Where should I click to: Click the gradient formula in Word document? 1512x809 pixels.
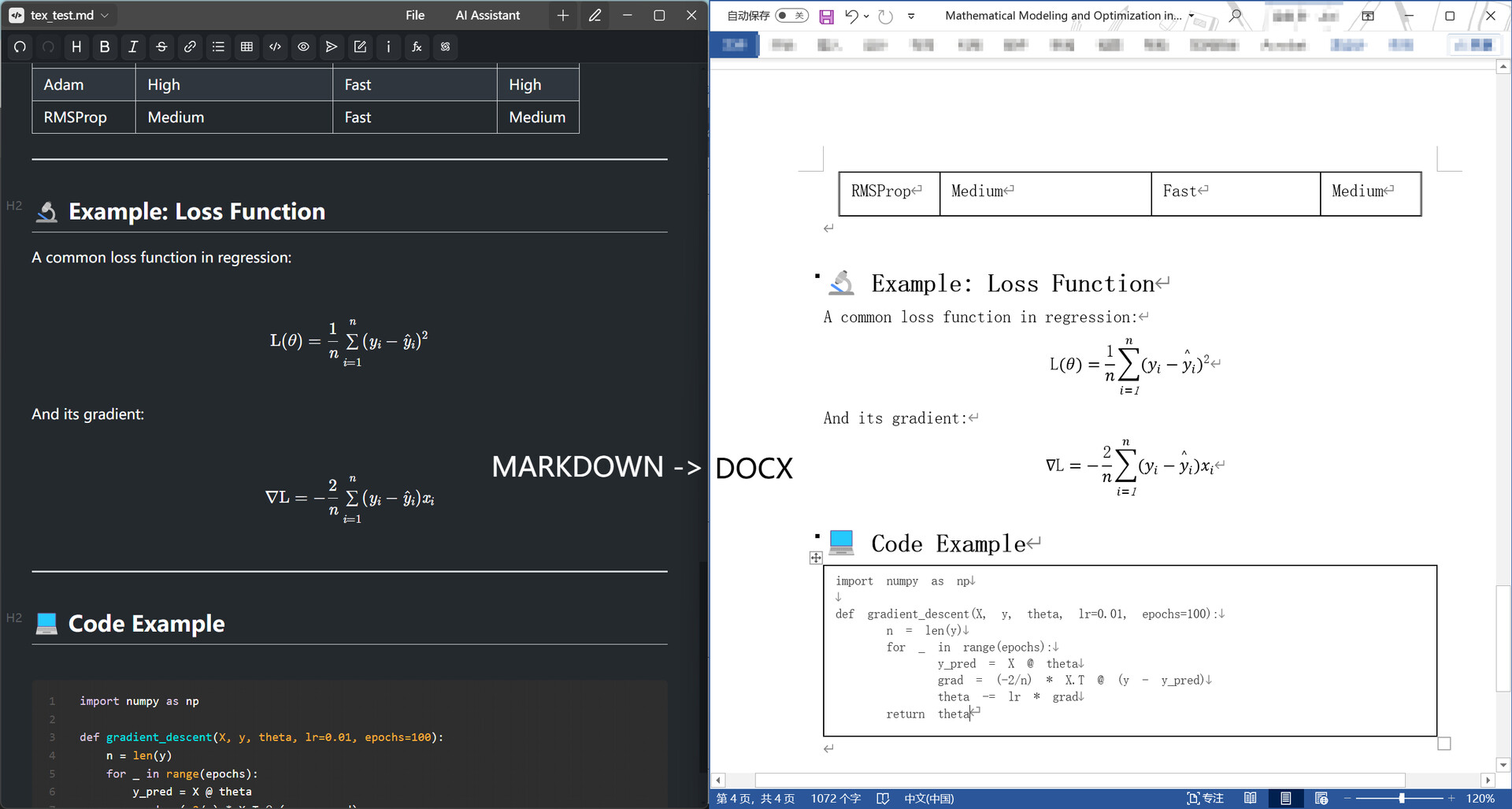[1130, 467]
